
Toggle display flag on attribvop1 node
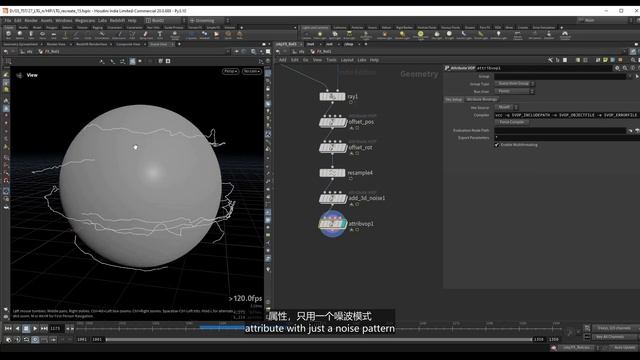343,224
